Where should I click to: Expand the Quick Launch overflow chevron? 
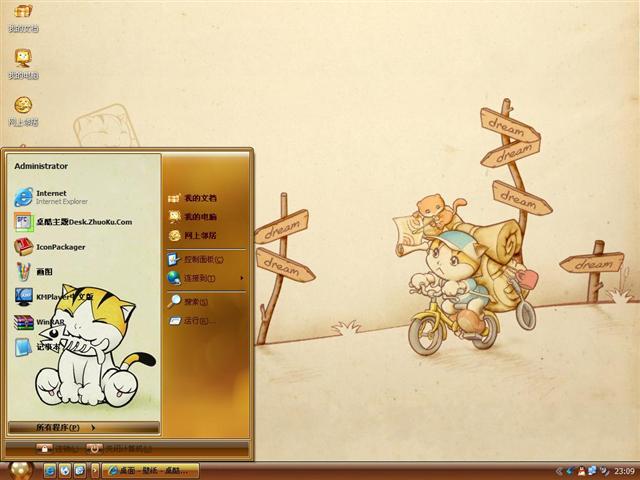click(x=95, y=471)
